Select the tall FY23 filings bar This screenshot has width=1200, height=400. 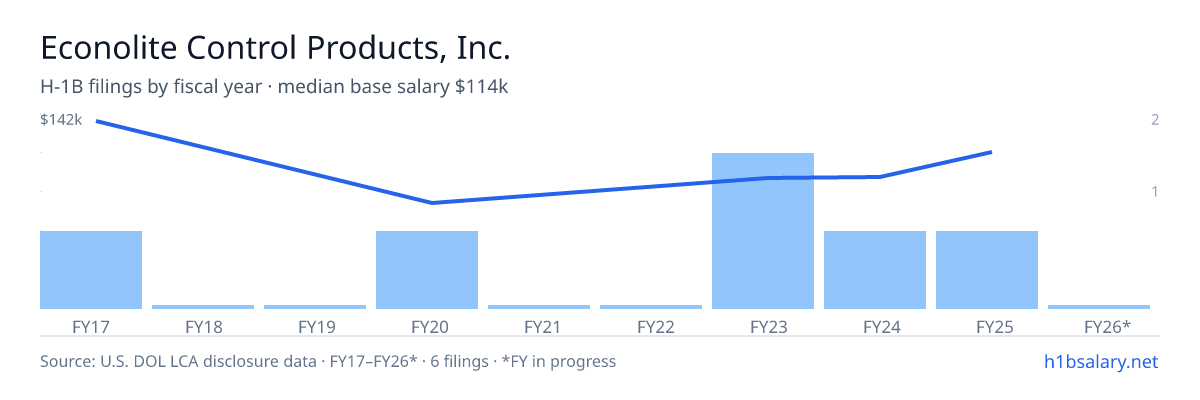[763, 231]
